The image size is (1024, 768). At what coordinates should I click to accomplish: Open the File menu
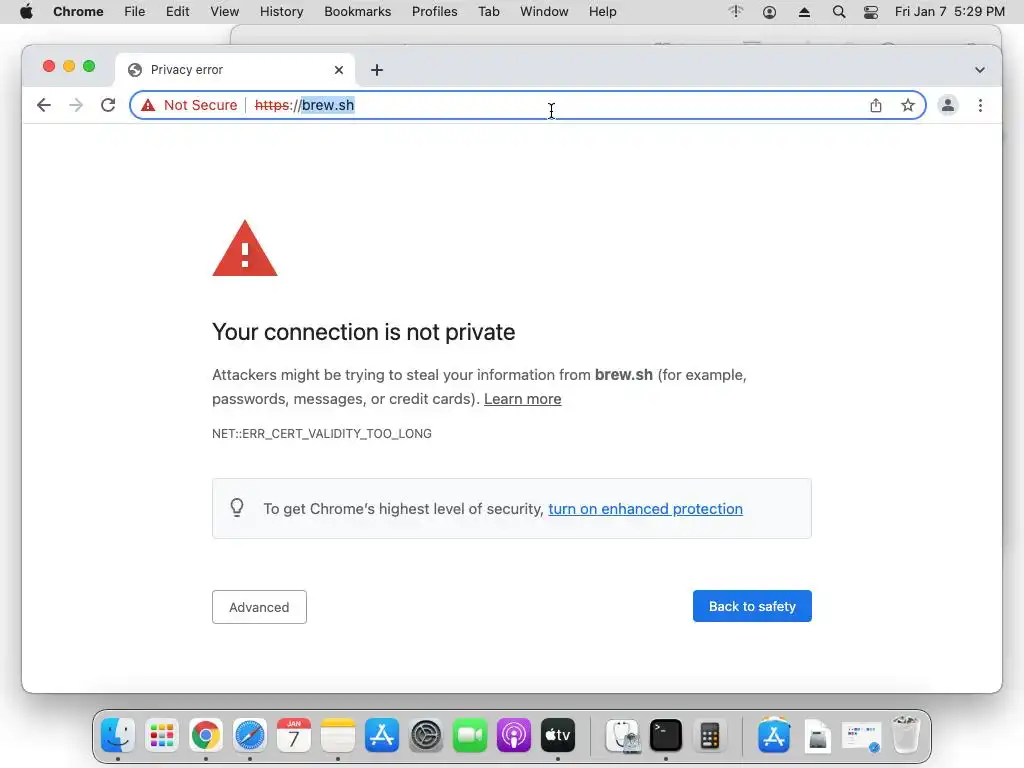point(135,12)
